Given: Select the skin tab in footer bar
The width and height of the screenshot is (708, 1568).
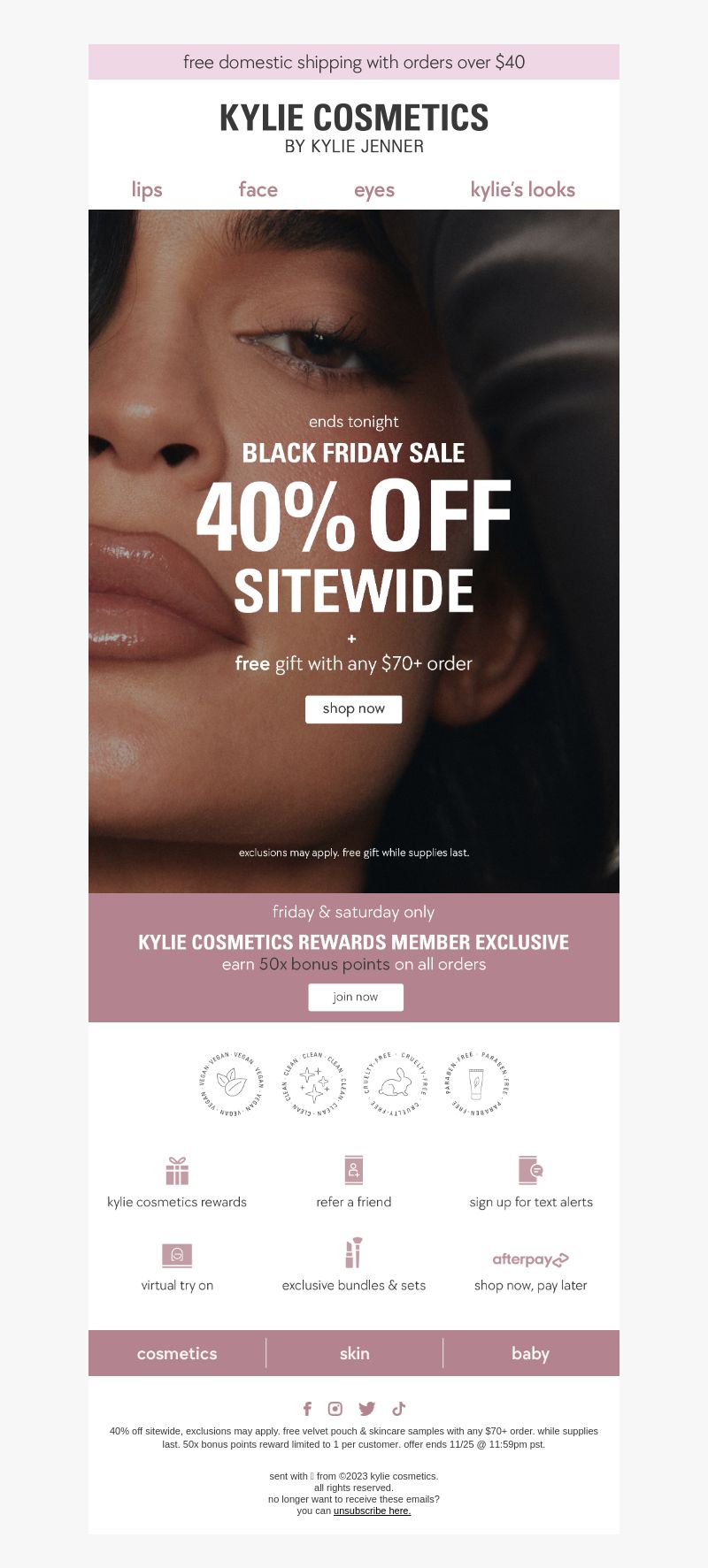Looking at the screenshot, I should pyautogui.click(x=354, y=1353).
